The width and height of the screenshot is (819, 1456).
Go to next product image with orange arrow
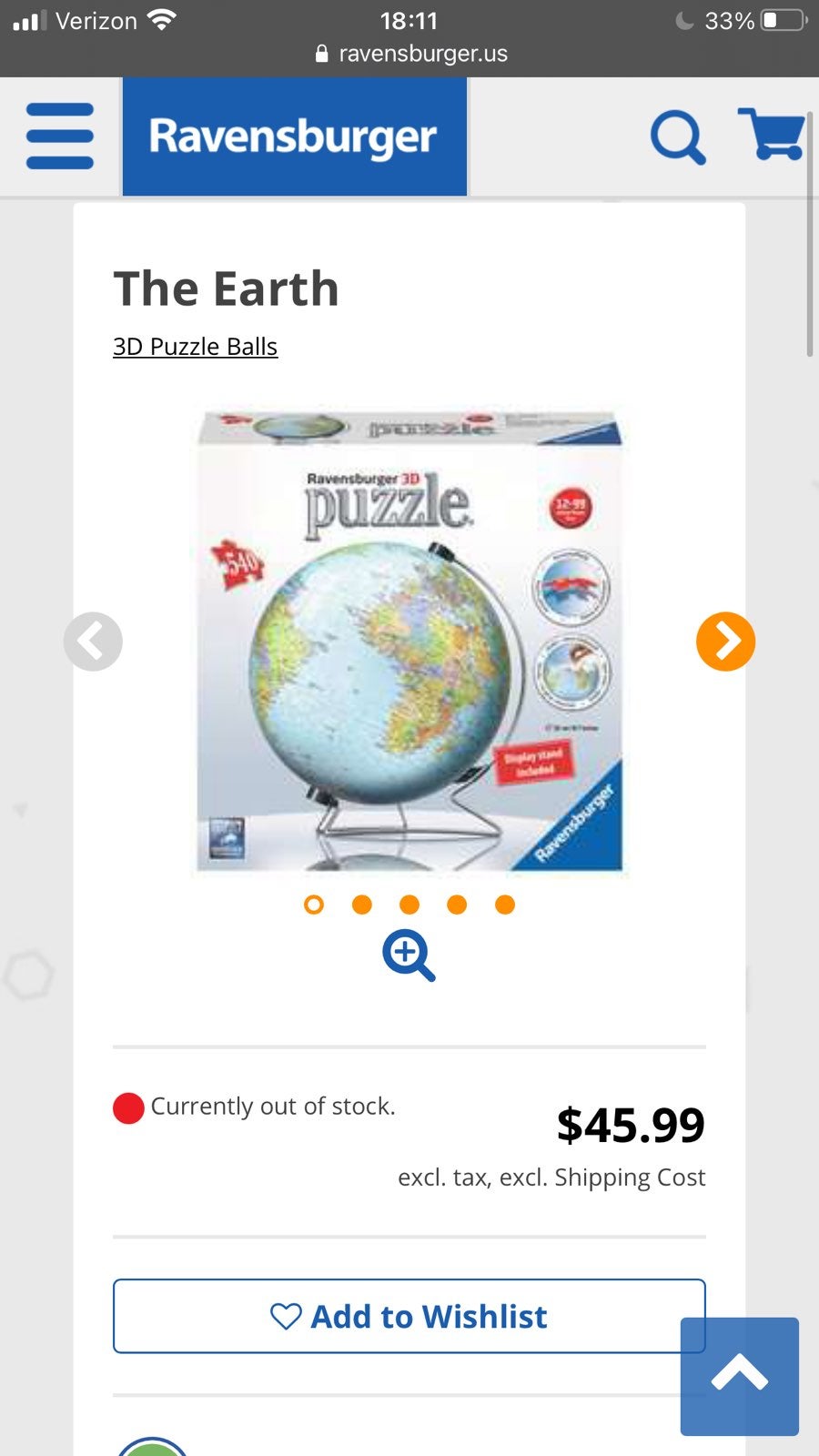725,642
